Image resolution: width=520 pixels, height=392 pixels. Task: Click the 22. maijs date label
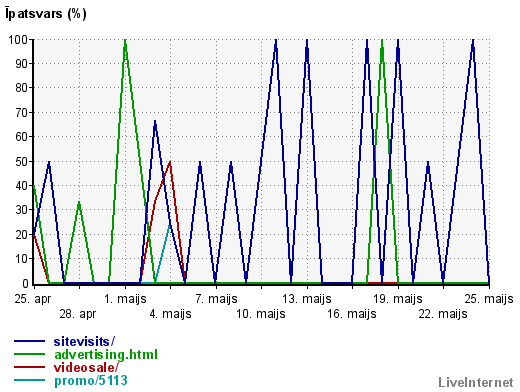443,314
